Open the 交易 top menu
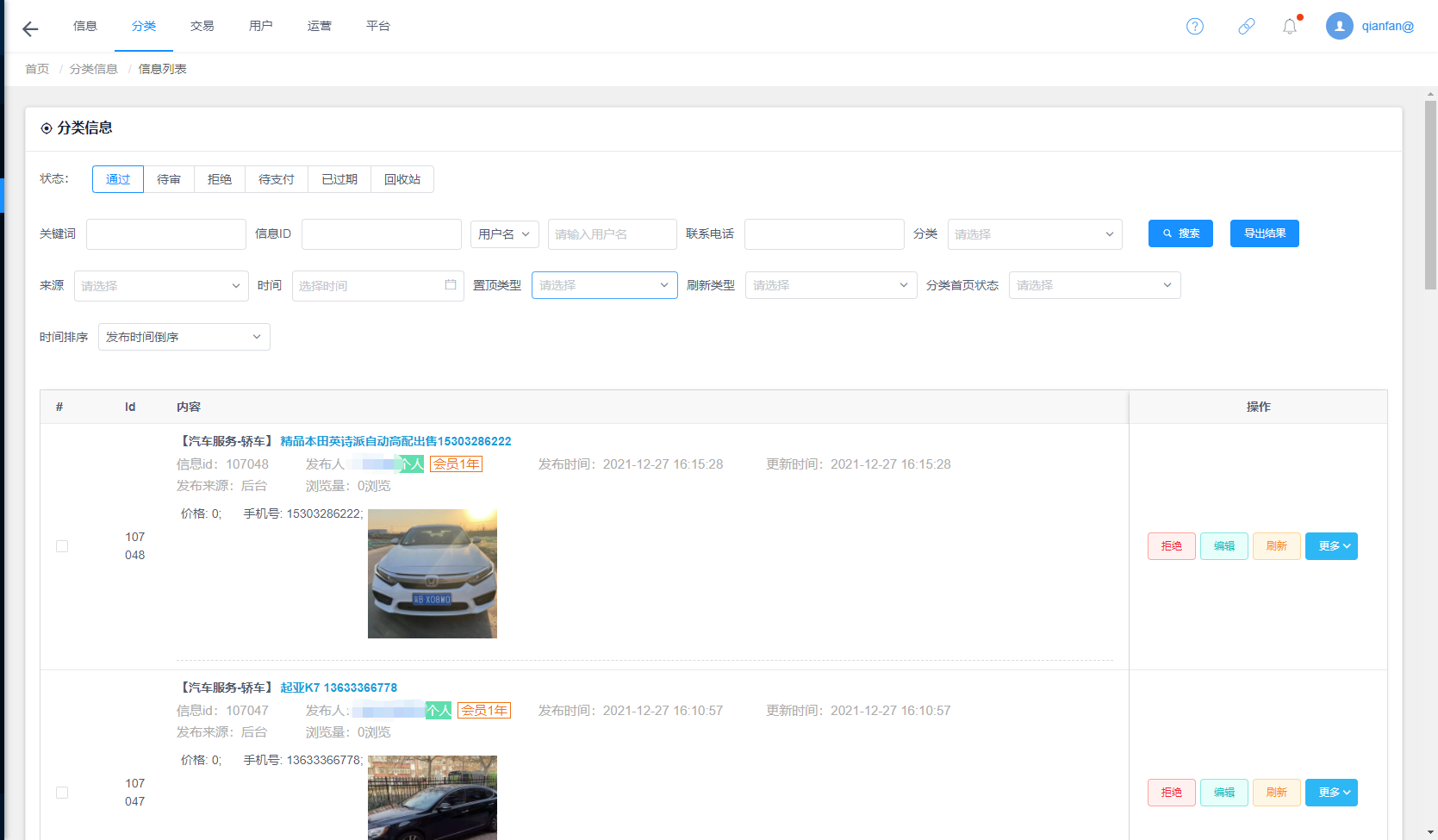The height and width of the screenshot is (840, 1438). point(202,26)
